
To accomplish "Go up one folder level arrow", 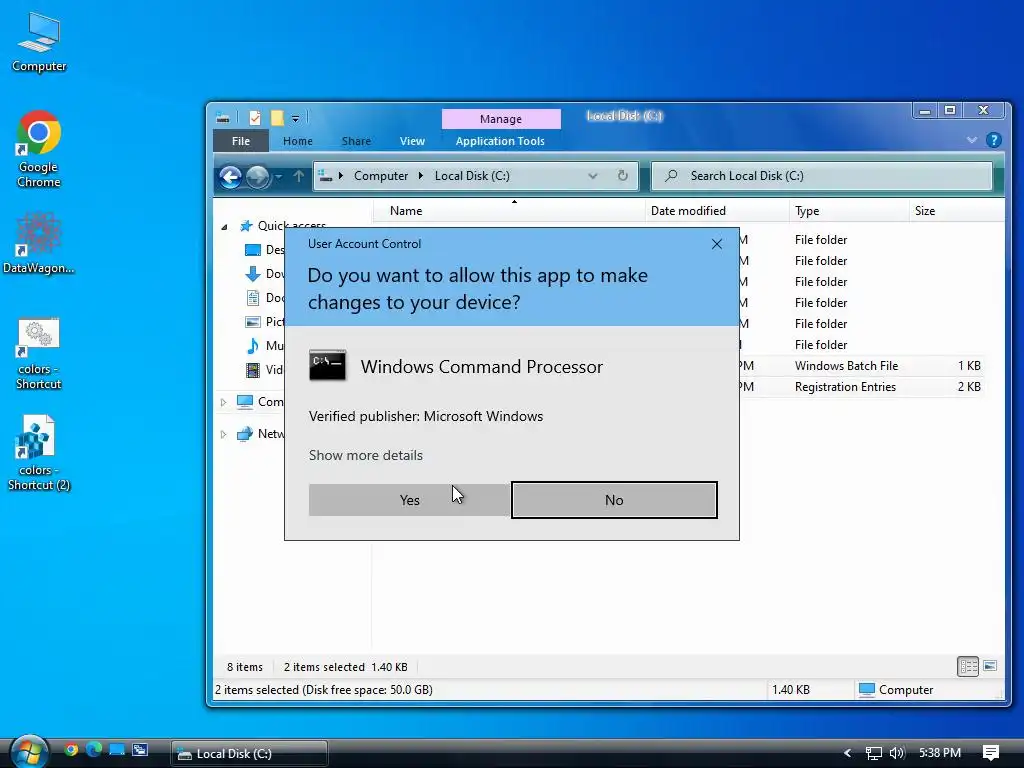I will tap(298, 176).
